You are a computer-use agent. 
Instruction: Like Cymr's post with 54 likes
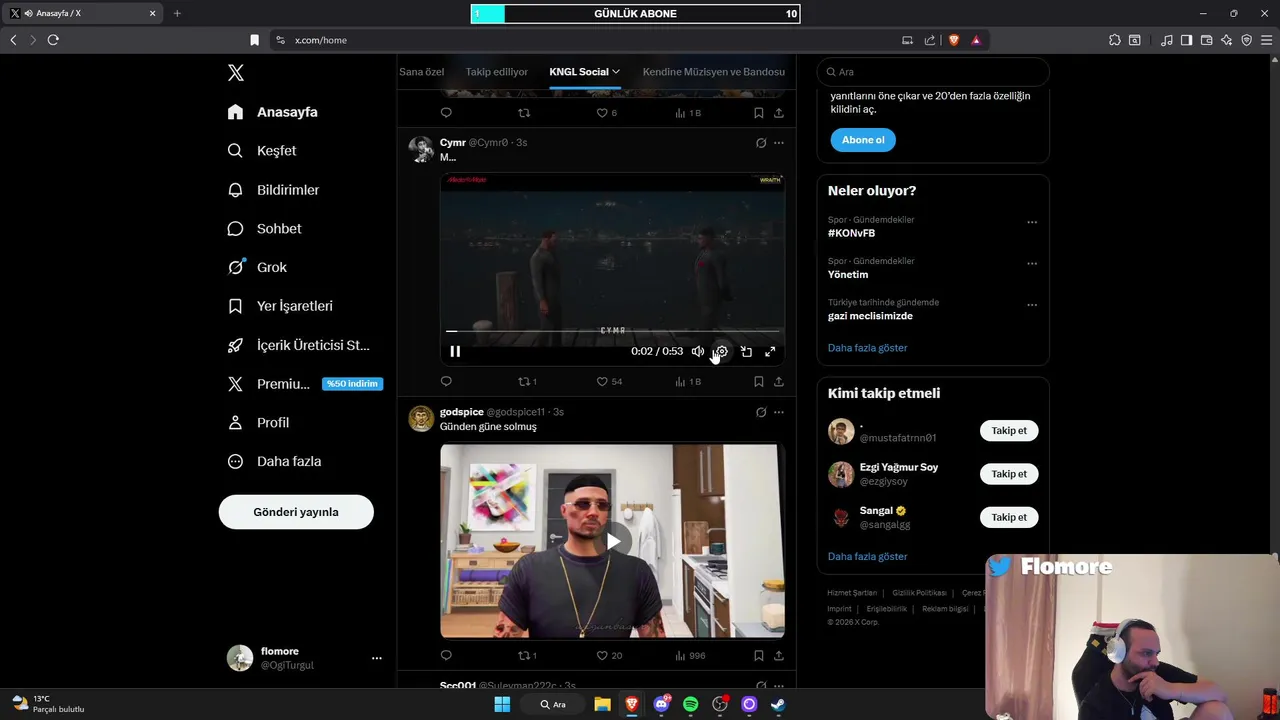pyautogui.click(x=609, y=381)
